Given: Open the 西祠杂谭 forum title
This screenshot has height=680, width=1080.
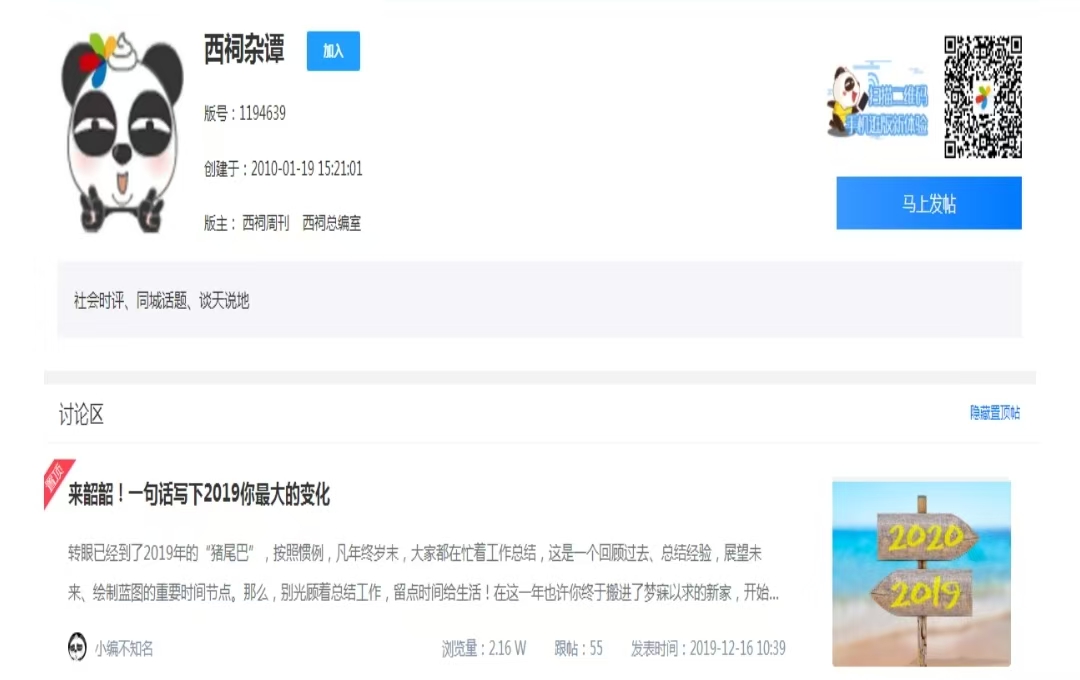Looking at the screenshot, I should [x=244, y=51].
